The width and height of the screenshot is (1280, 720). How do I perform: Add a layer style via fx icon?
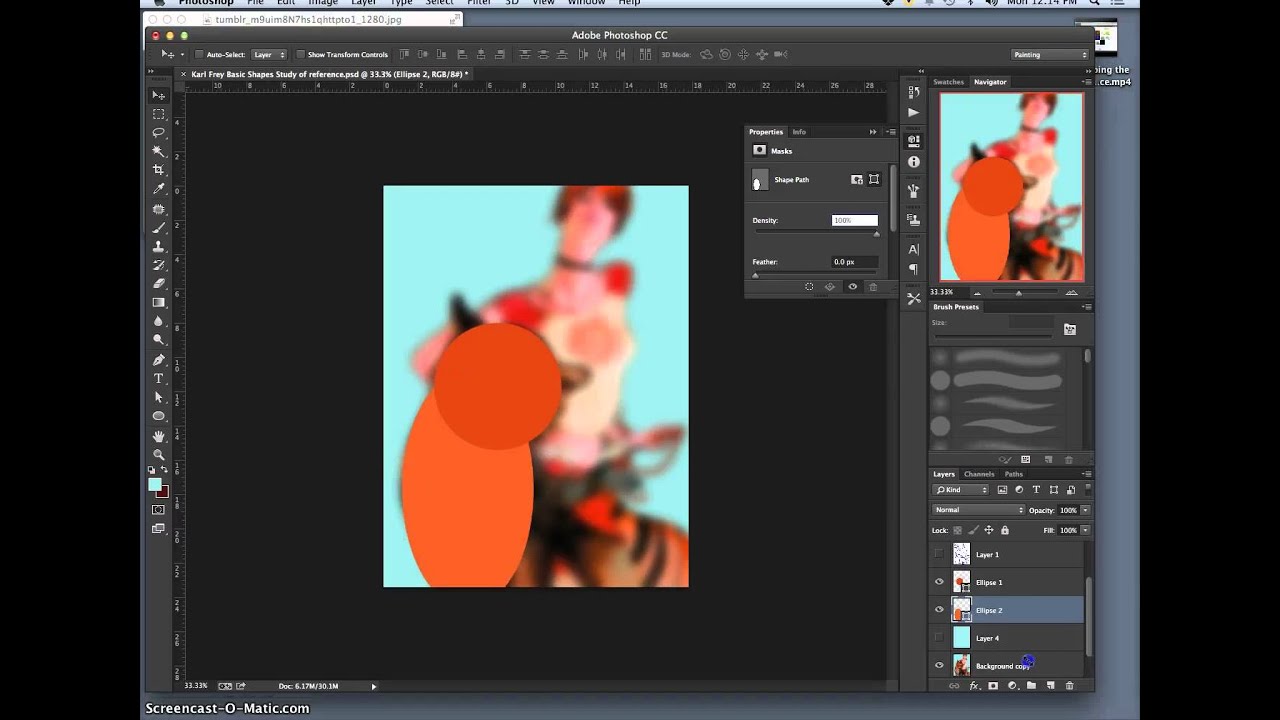973,686
